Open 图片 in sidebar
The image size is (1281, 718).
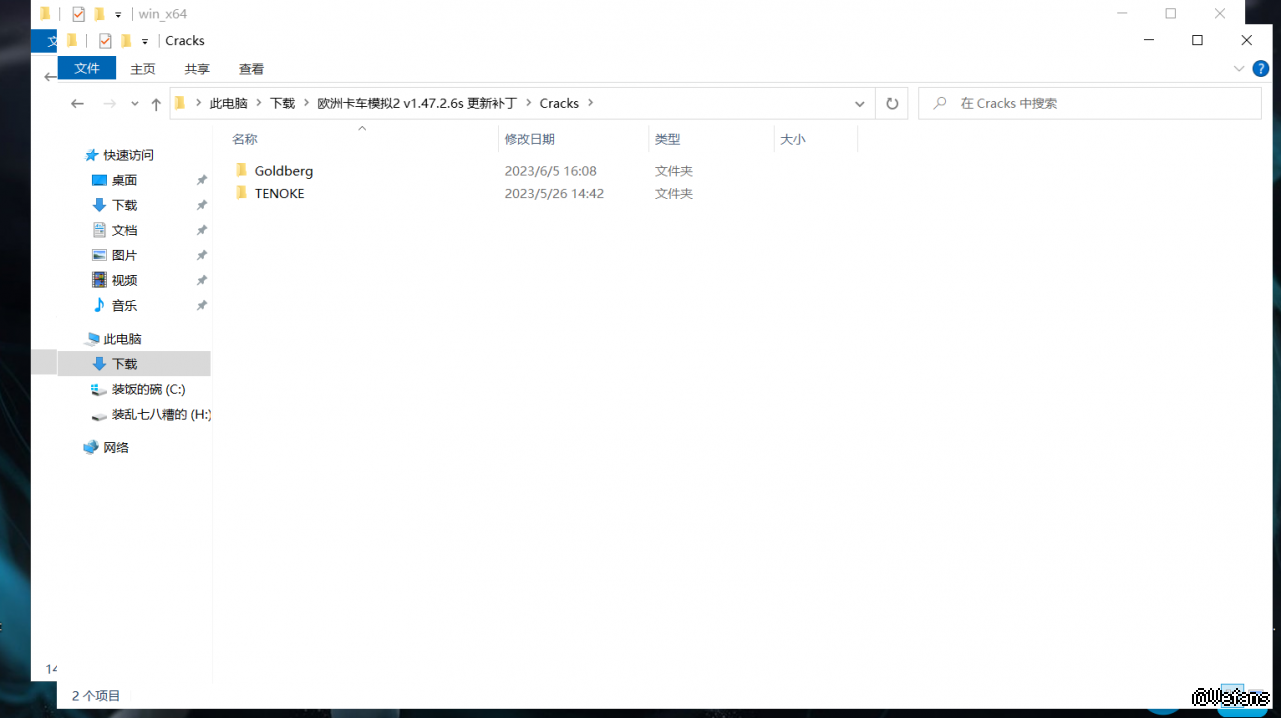(x=124, y=255)
